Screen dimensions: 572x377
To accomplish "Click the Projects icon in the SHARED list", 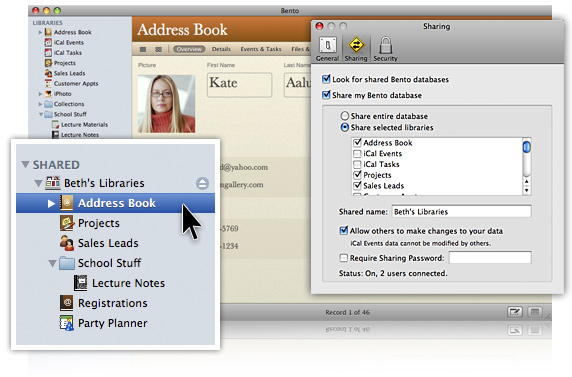I will coord(67,223).
